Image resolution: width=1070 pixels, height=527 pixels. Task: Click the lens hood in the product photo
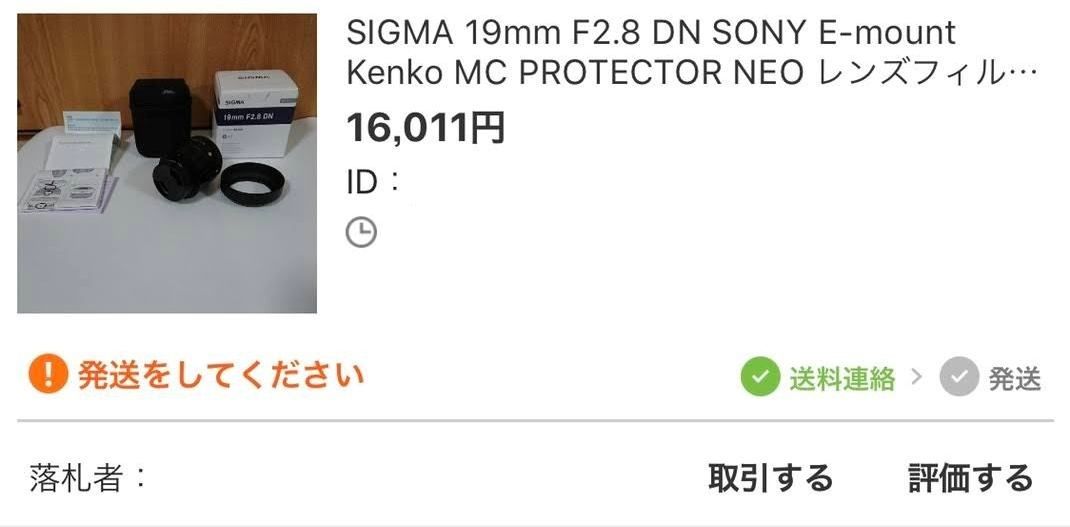tap(252, 182)
